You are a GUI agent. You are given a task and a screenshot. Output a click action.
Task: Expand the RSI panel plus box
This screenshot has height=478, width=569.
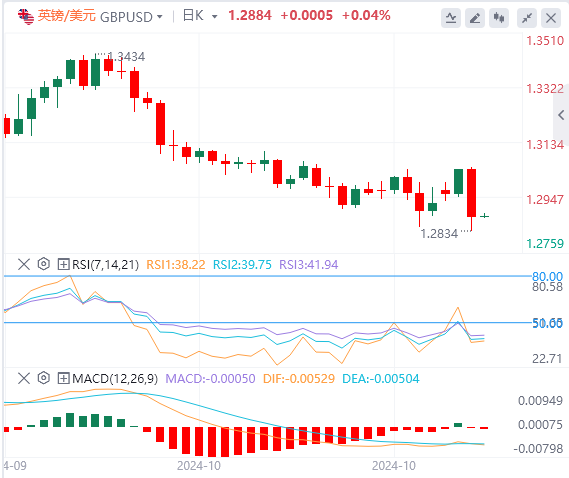click(x=64, y=264)
